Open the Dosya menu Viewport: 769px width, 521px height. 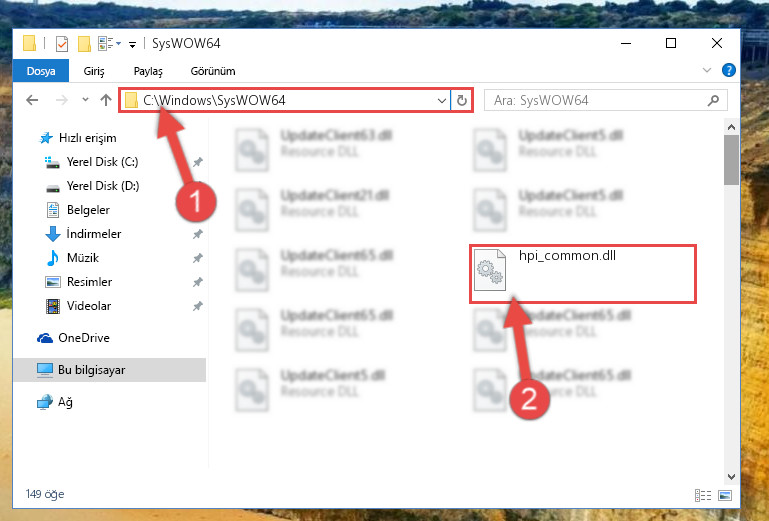coord(41,71)
